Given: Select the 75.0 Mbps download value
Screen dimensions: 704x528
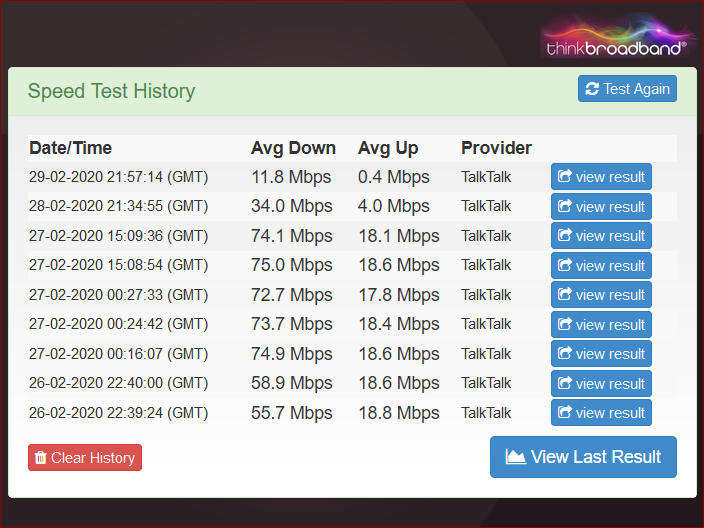Looking at the screenshot, I should tap(291, 265).
